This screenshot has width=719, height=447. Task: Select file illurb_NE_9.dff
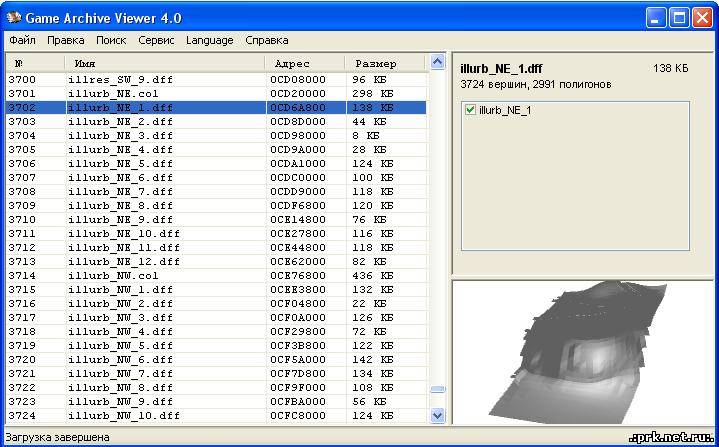point(121,220)
